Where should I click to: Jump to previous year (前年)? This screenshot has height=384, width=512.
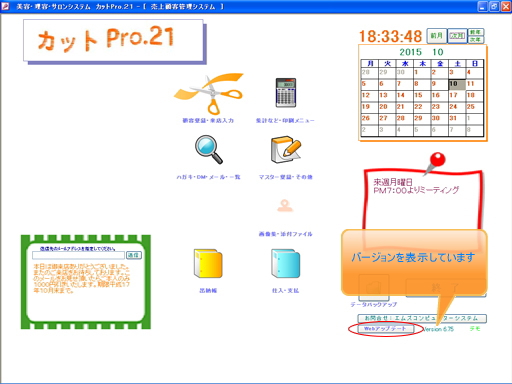point(476,32)
